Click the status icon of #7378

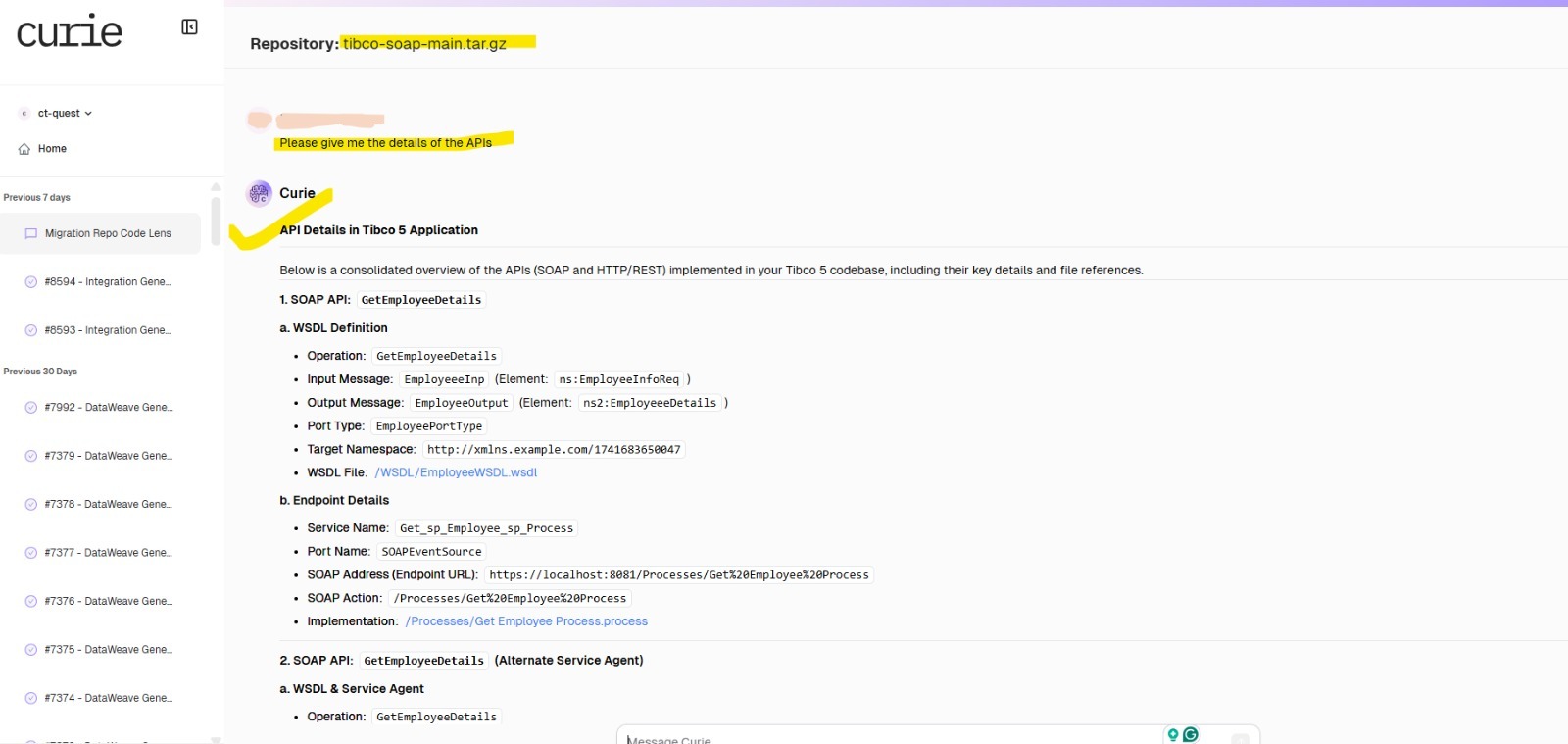(31, 504)
